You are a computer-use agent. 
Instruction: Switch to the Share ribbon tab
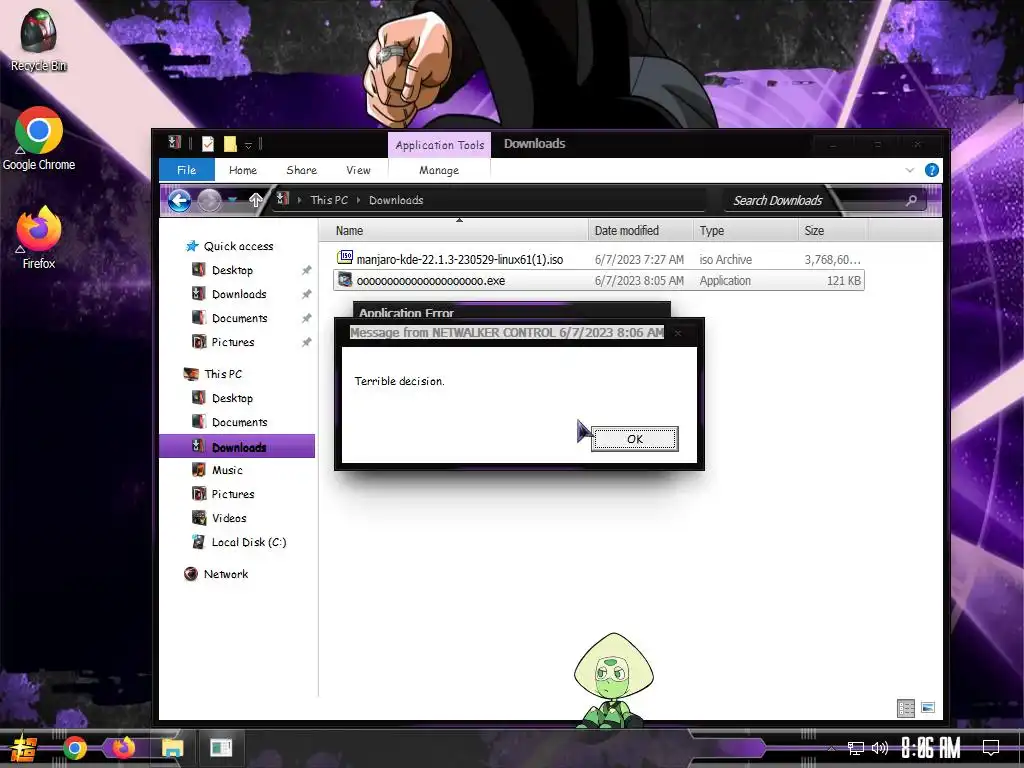coord(302,170)
